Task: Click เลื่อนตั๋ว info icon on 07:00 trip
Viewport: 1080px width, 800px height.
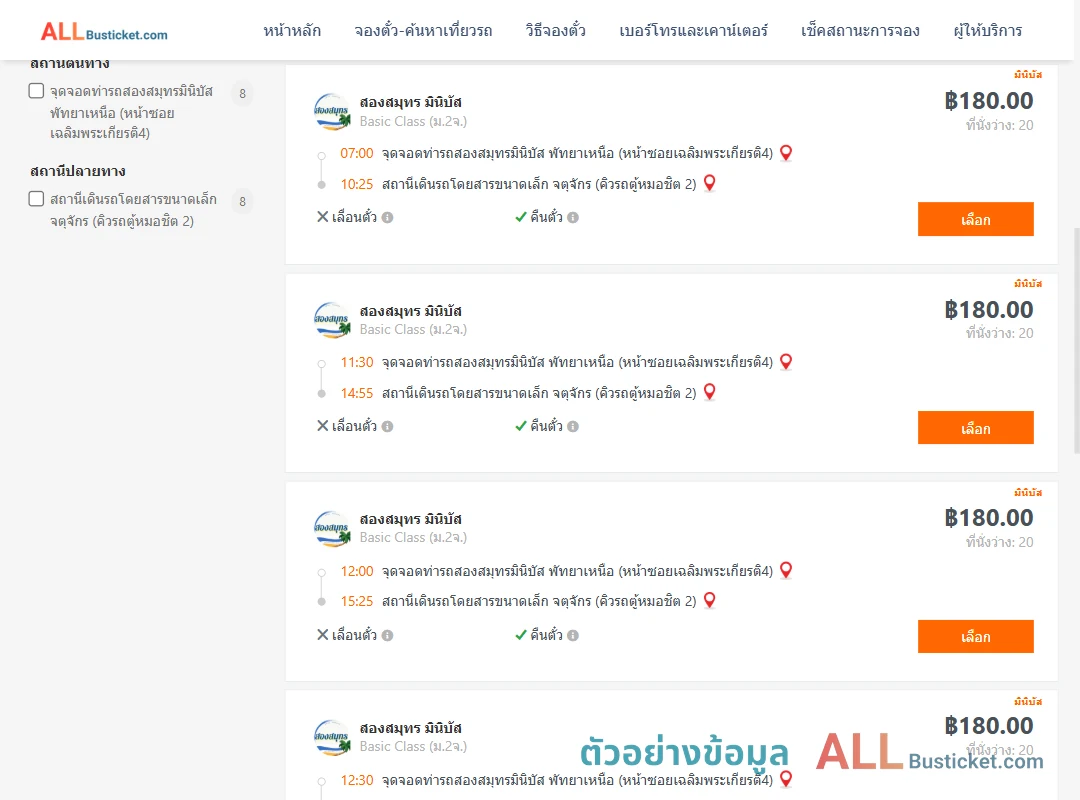Action: tap(388, 218)
